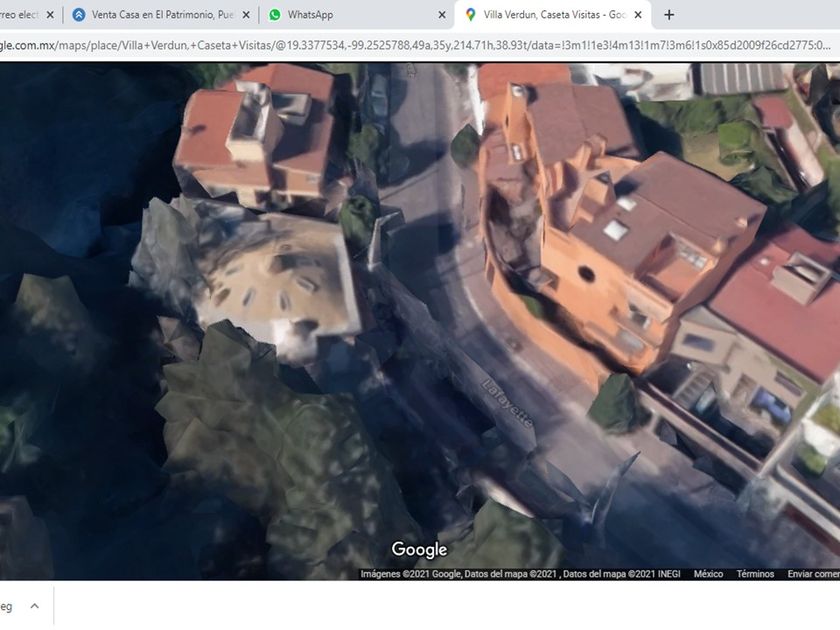840x630 pixels.
Task: Click the Venta Casa tab favicon
Action: 79,15
